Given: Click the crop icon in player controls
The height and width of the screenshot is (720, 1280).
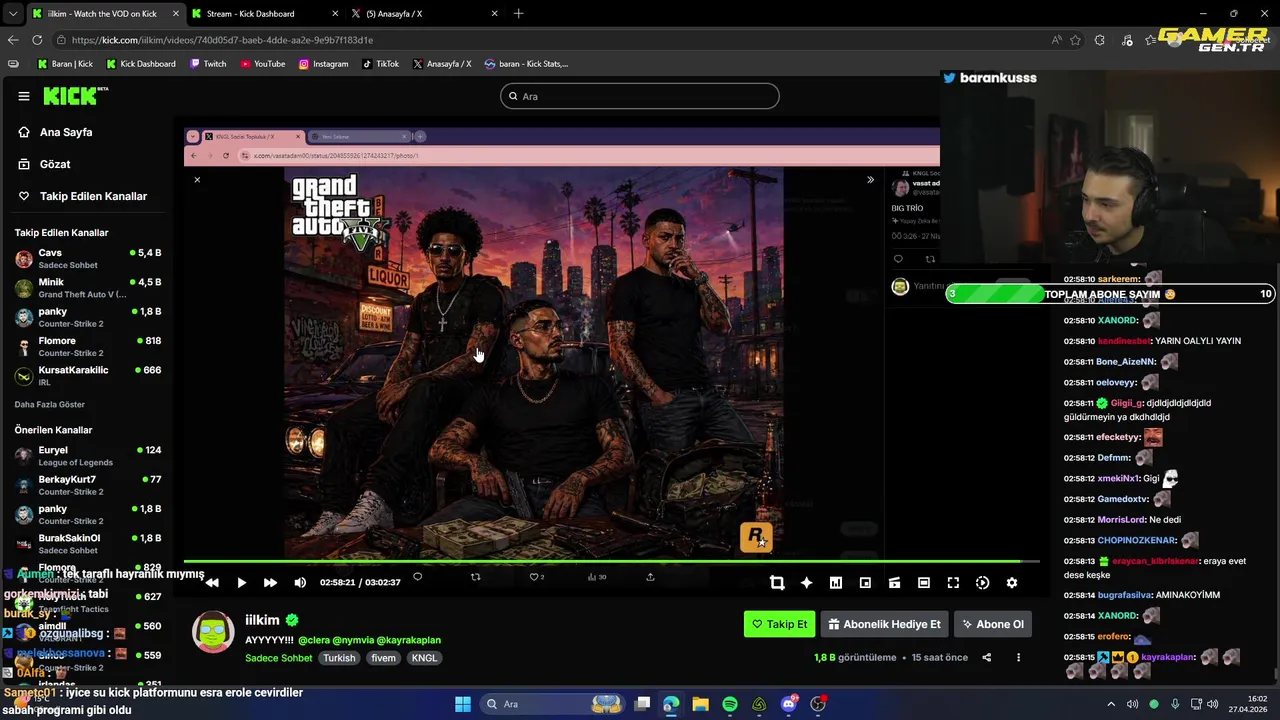Looking at the screenshot, I should (777, 582).
